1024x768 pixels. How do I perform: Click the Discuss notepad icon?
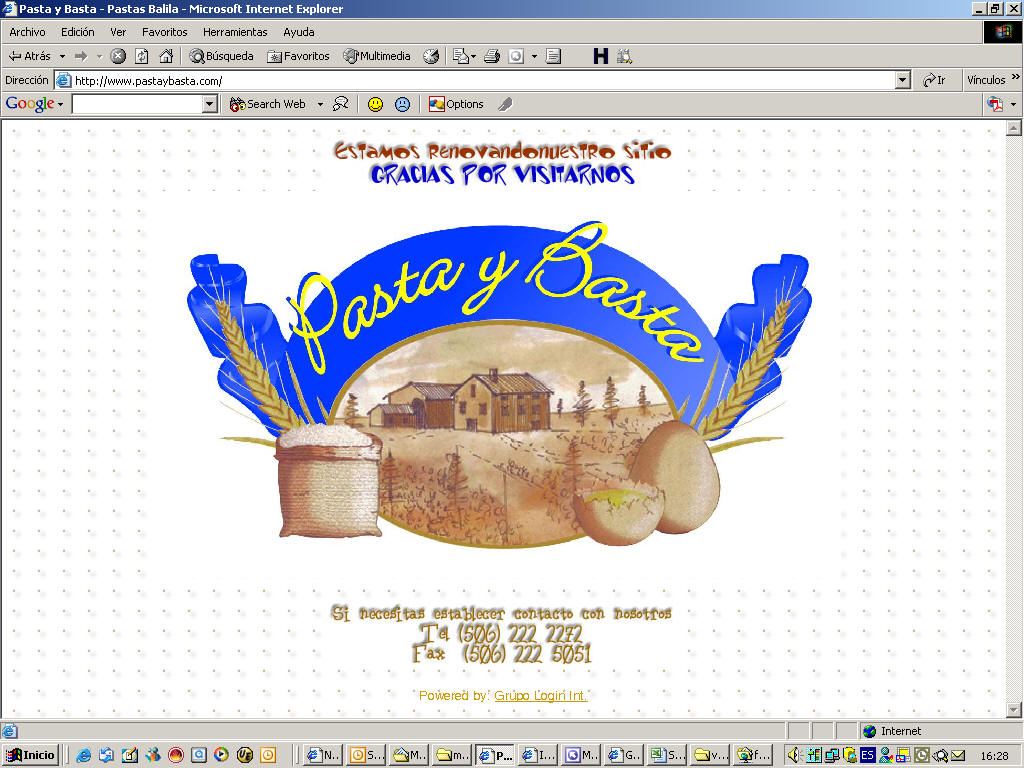coord(553,56)
